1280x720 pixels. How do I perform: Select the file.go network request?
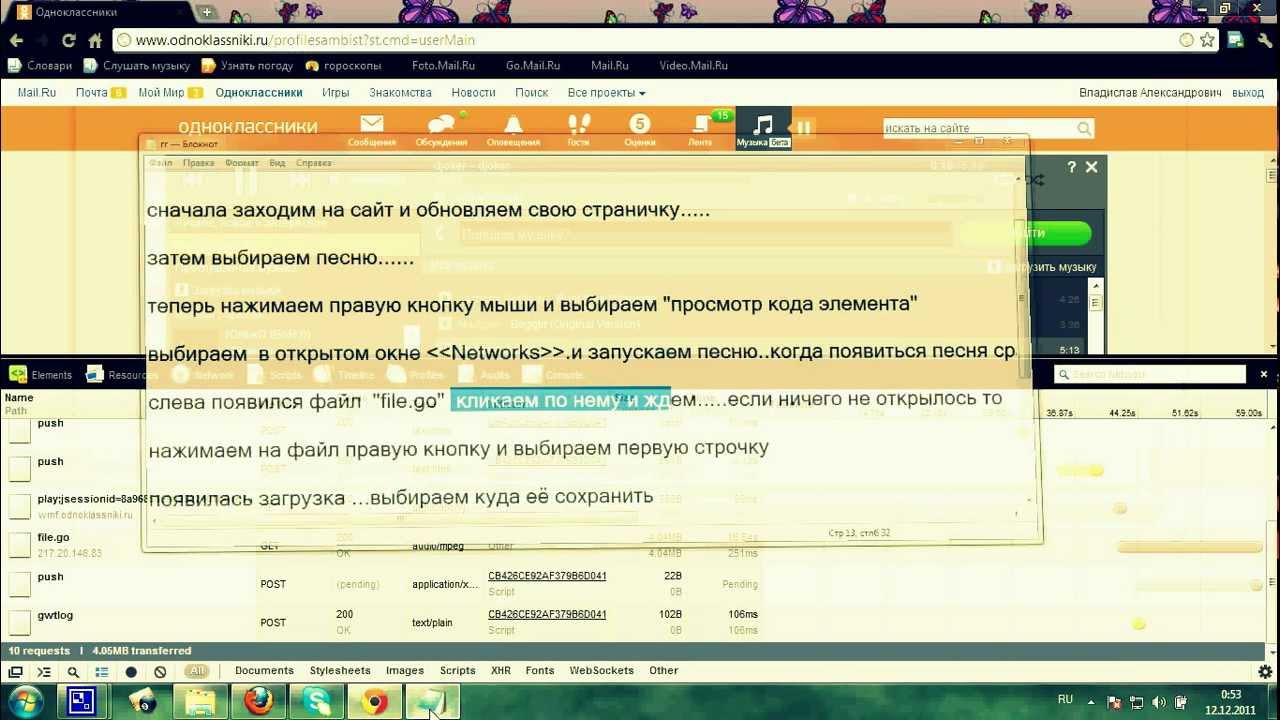coord(53,537)
